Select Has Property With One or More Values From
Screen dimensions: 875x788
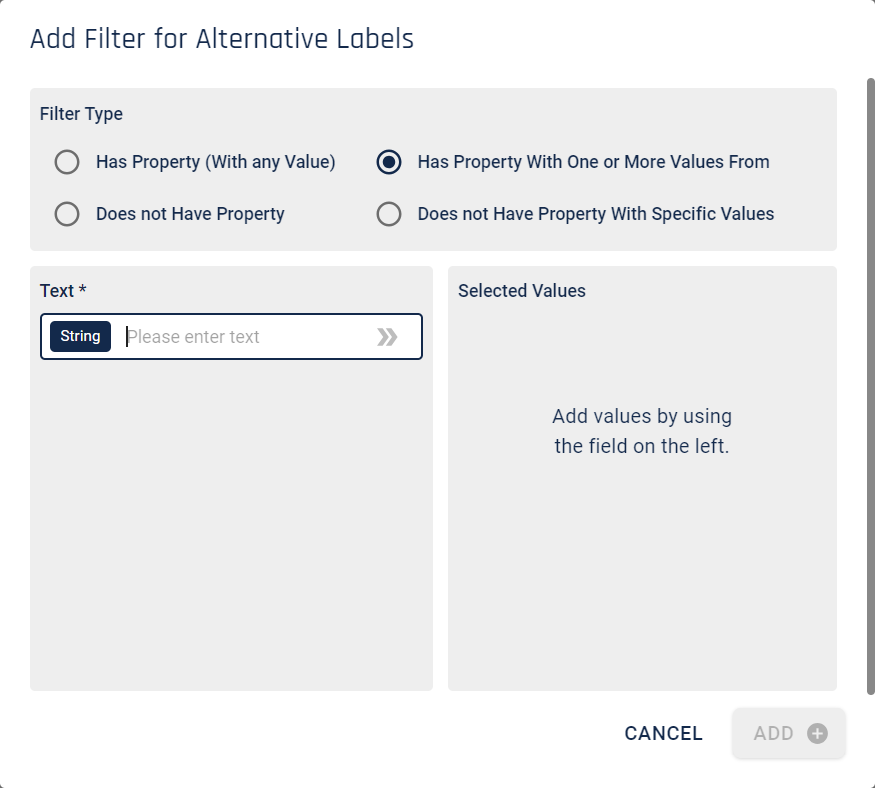[389, 162]
